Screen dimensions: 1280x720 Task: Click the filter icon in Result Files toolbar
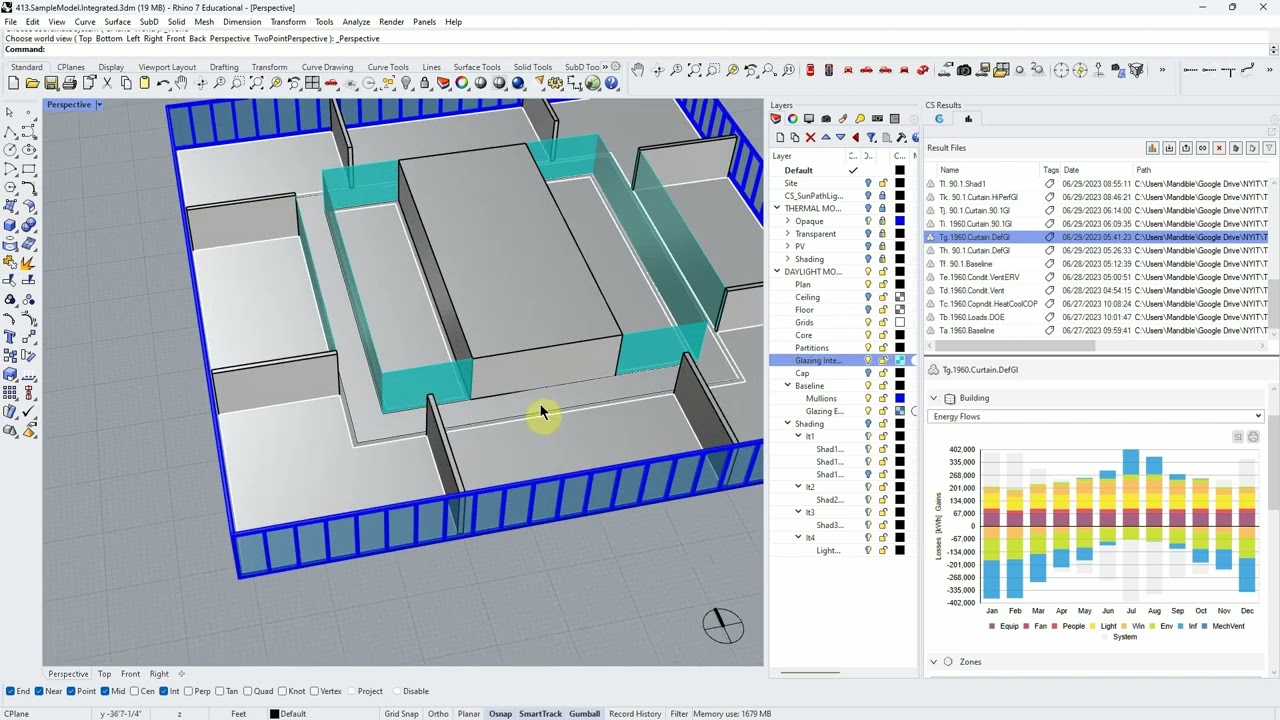pos(1269,148)
